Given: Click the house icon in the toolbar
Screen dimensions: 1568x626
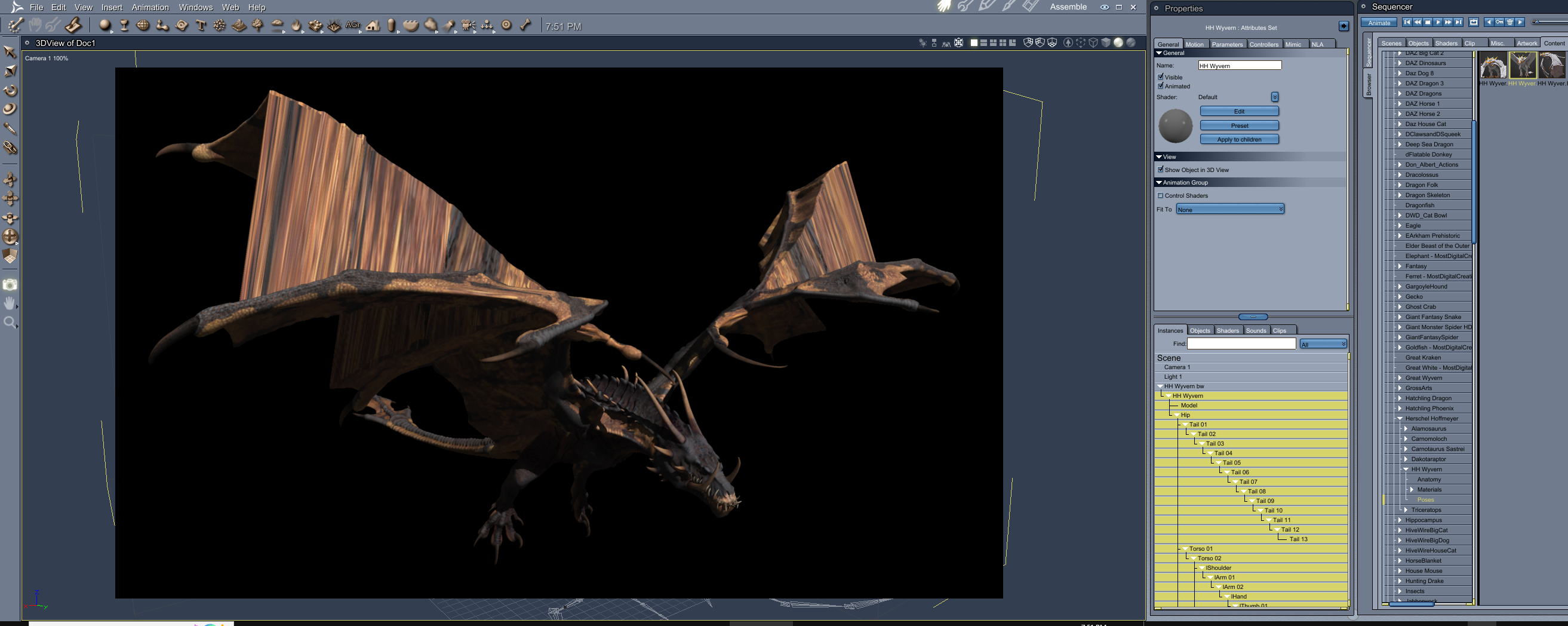Looking at the screenshot, I should click(373, 26).
